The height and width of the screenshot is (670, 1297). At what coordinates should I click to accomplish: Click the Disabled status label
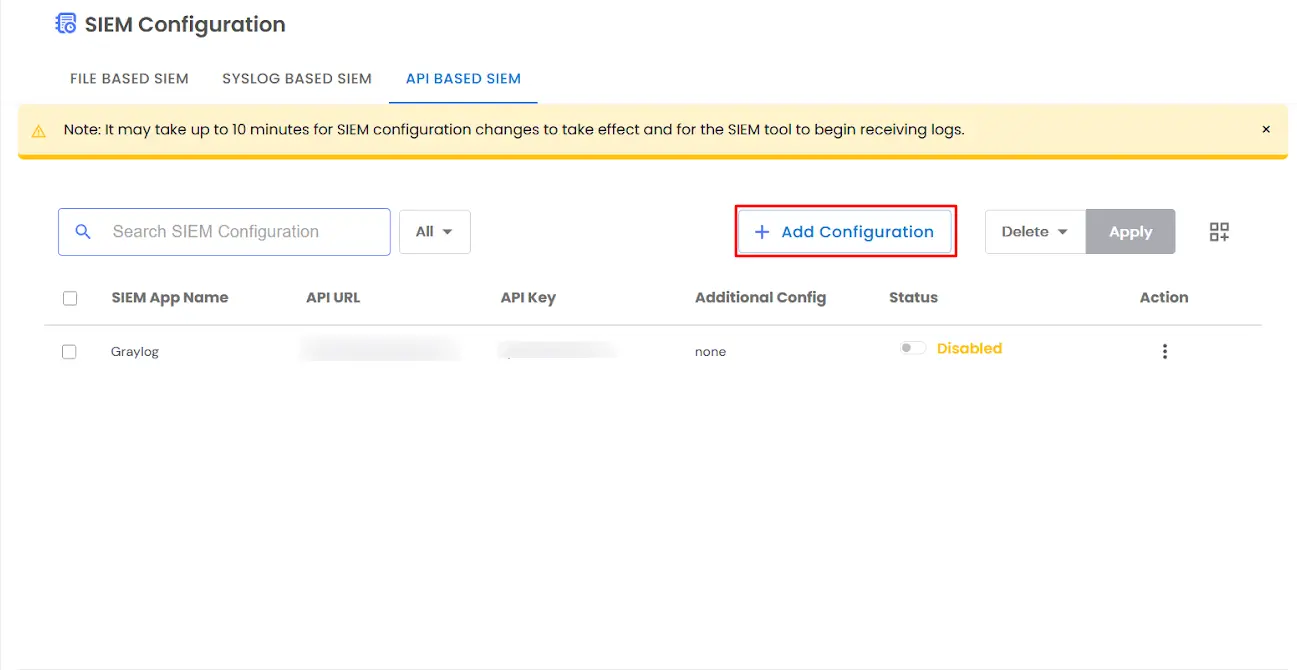(968, 348)
